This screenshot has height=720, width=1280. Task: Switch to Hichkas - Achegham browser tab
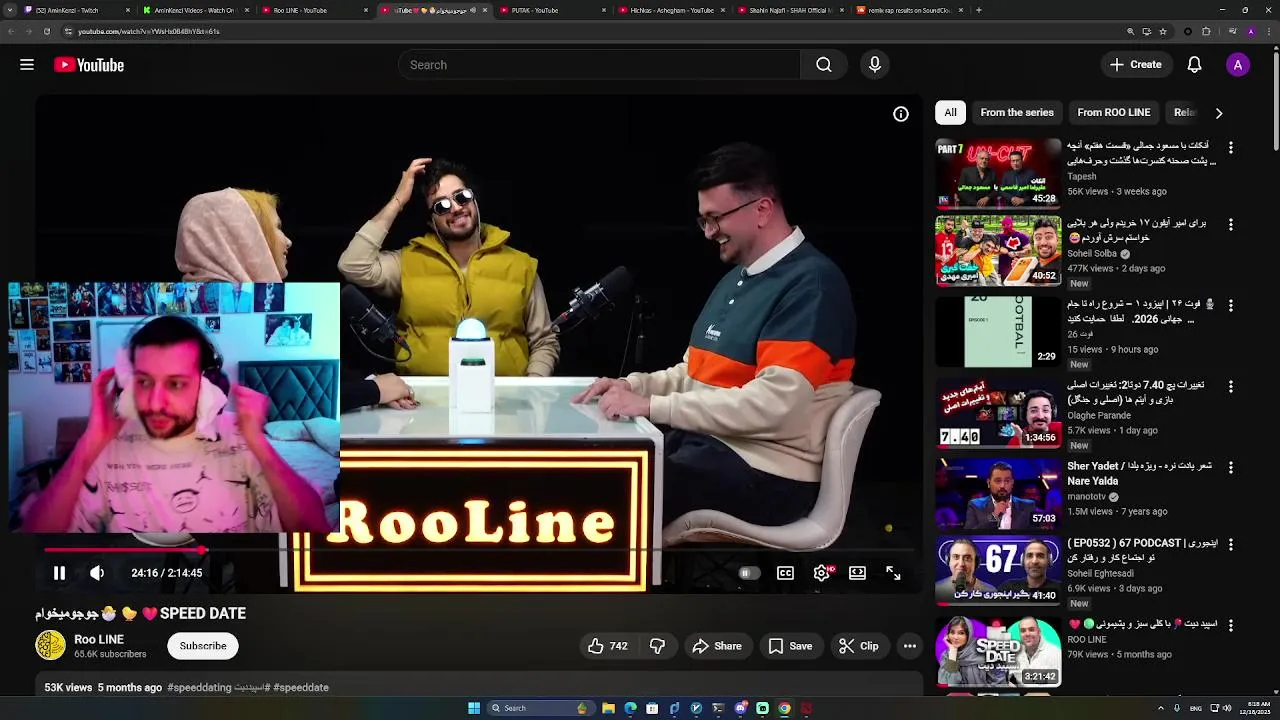(x=672, y=10)
